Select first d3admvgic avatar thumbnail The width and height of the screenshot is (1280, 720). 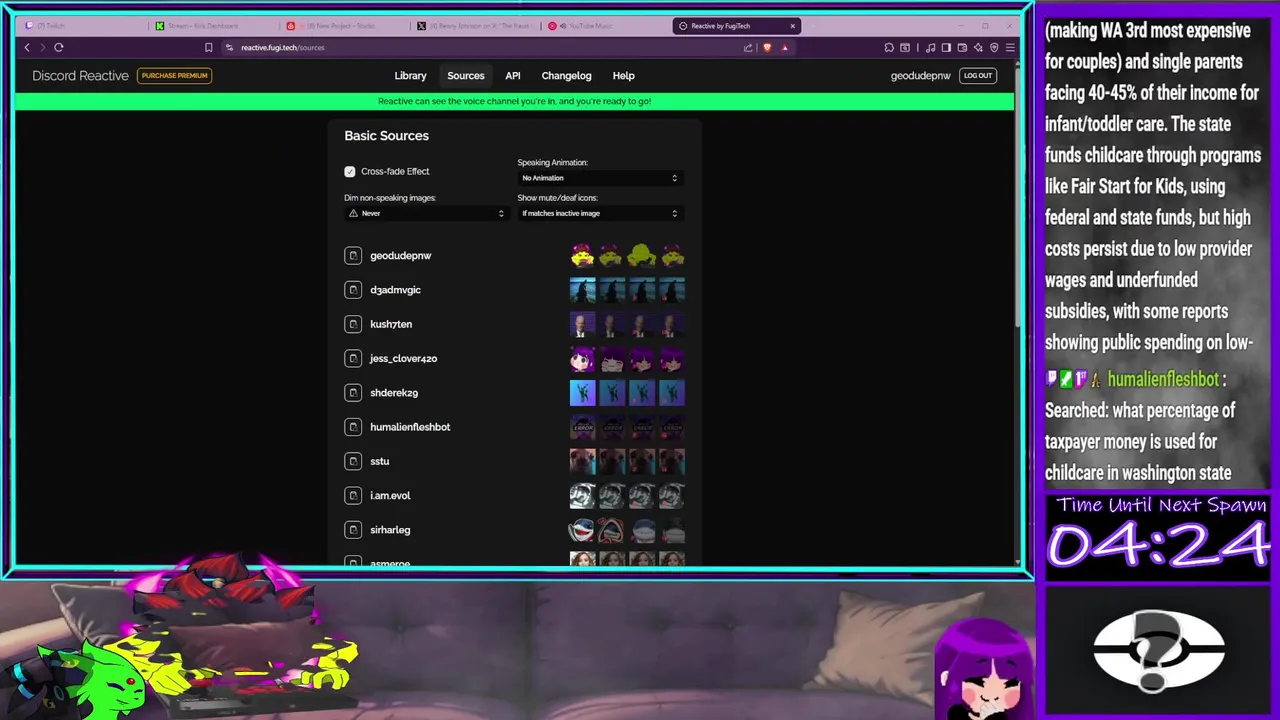pos(582,290)
